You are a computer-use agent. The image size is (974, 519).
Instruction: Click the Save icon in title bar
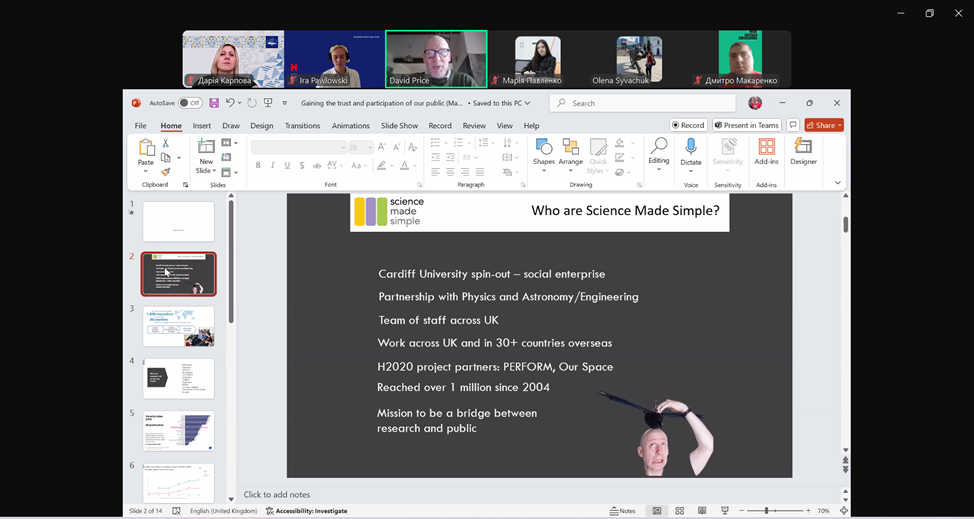point(214,103)
